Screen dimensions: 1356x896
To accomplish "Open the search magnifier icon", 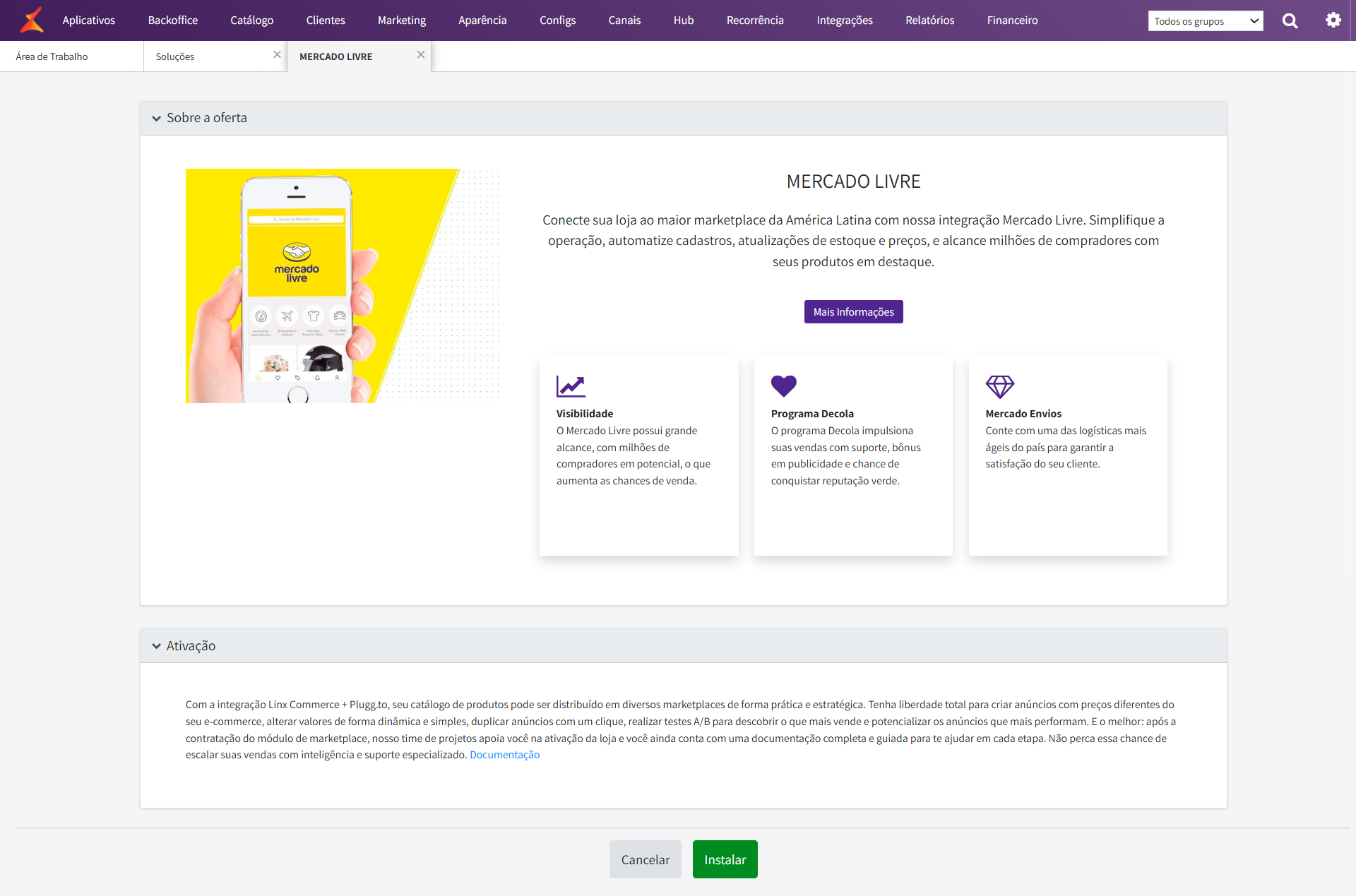I will pyautogui.click(x=1290, y=20).
